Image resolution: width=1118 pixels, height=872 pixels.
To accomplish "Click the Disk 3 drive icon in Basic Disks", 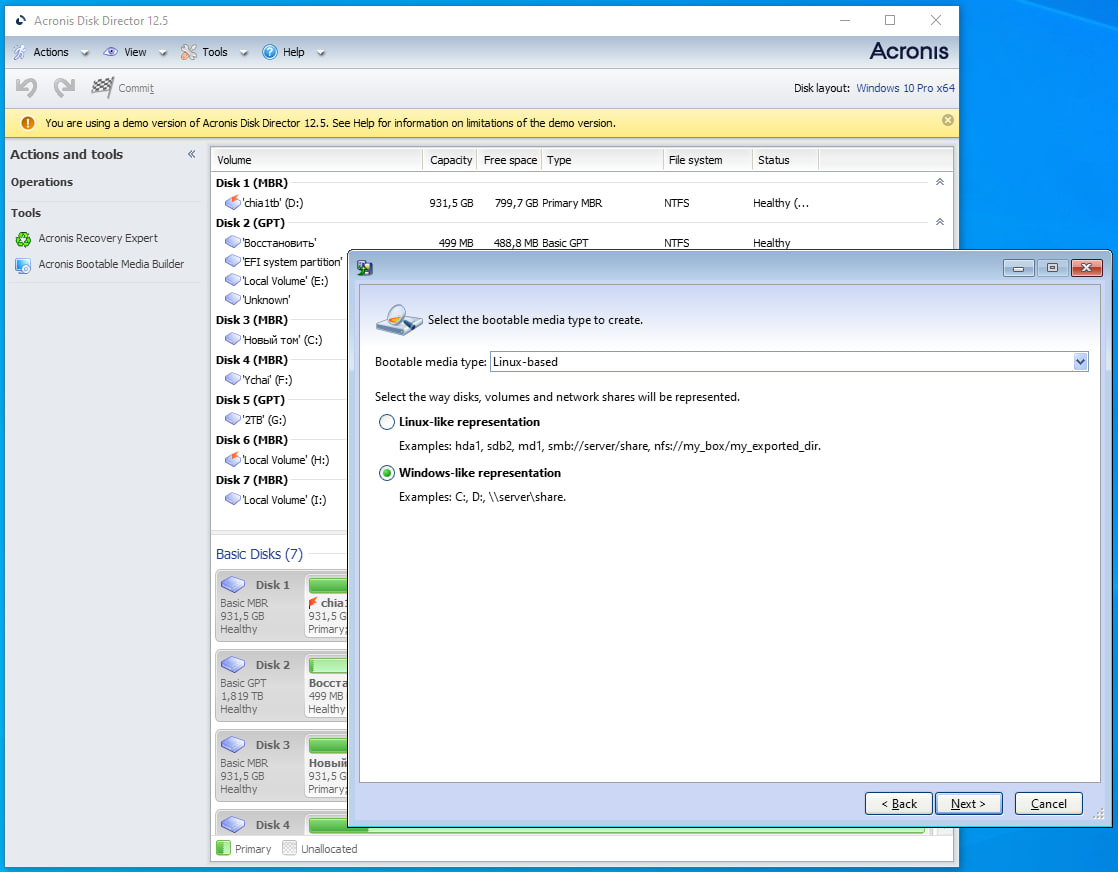I will [233, 744].
